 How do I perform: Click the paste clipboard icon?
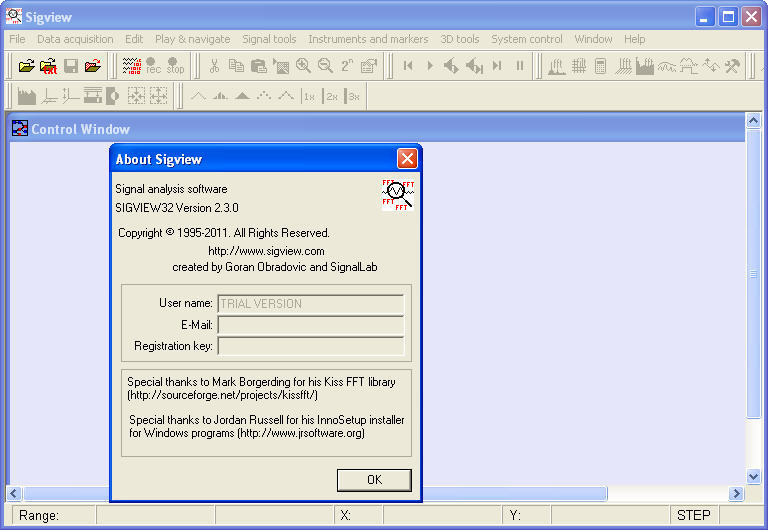(259, 66)
